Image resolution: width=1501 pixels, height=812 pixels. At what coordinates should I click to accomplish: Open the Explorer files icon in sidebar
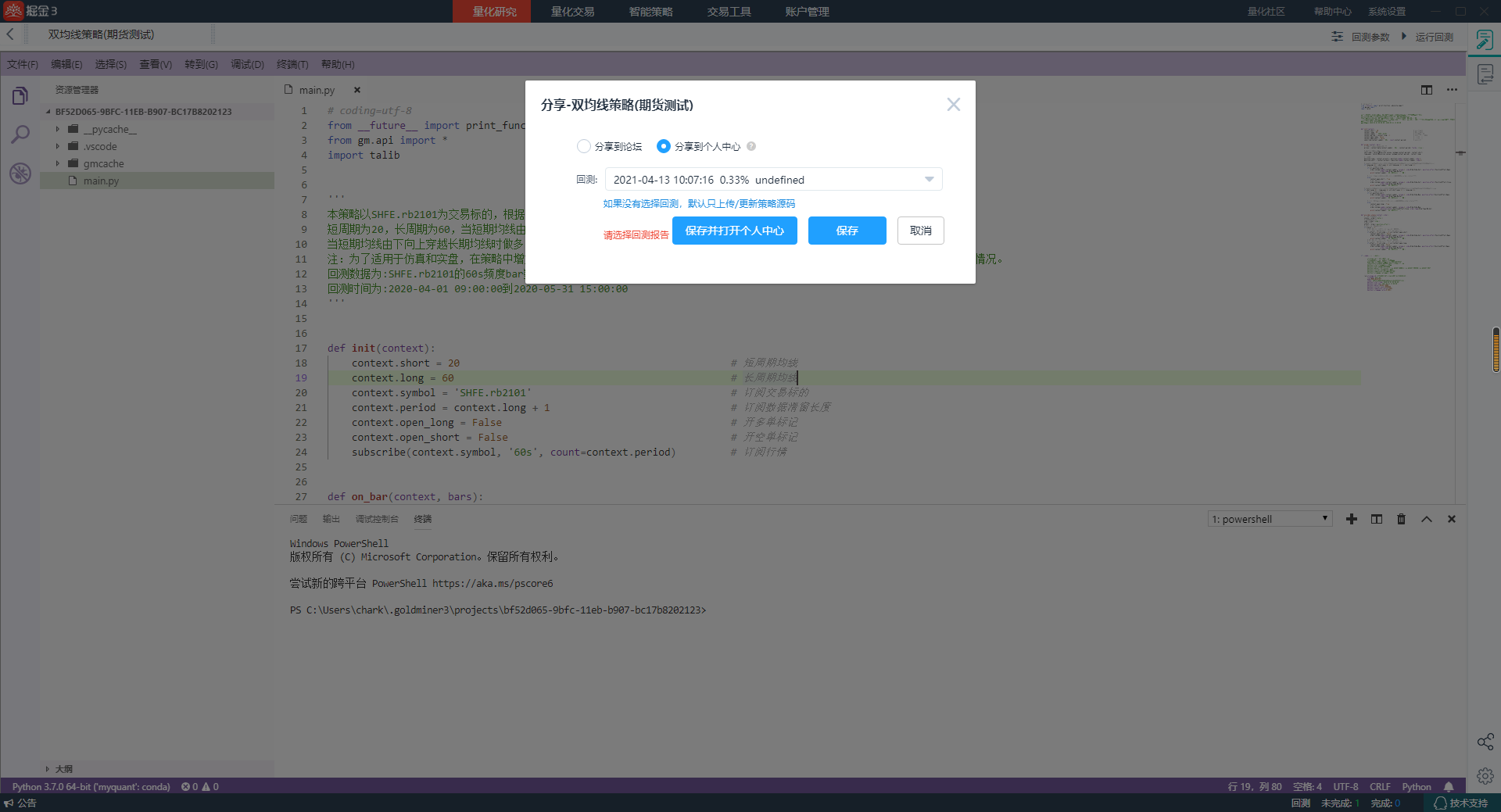point(20,96)
